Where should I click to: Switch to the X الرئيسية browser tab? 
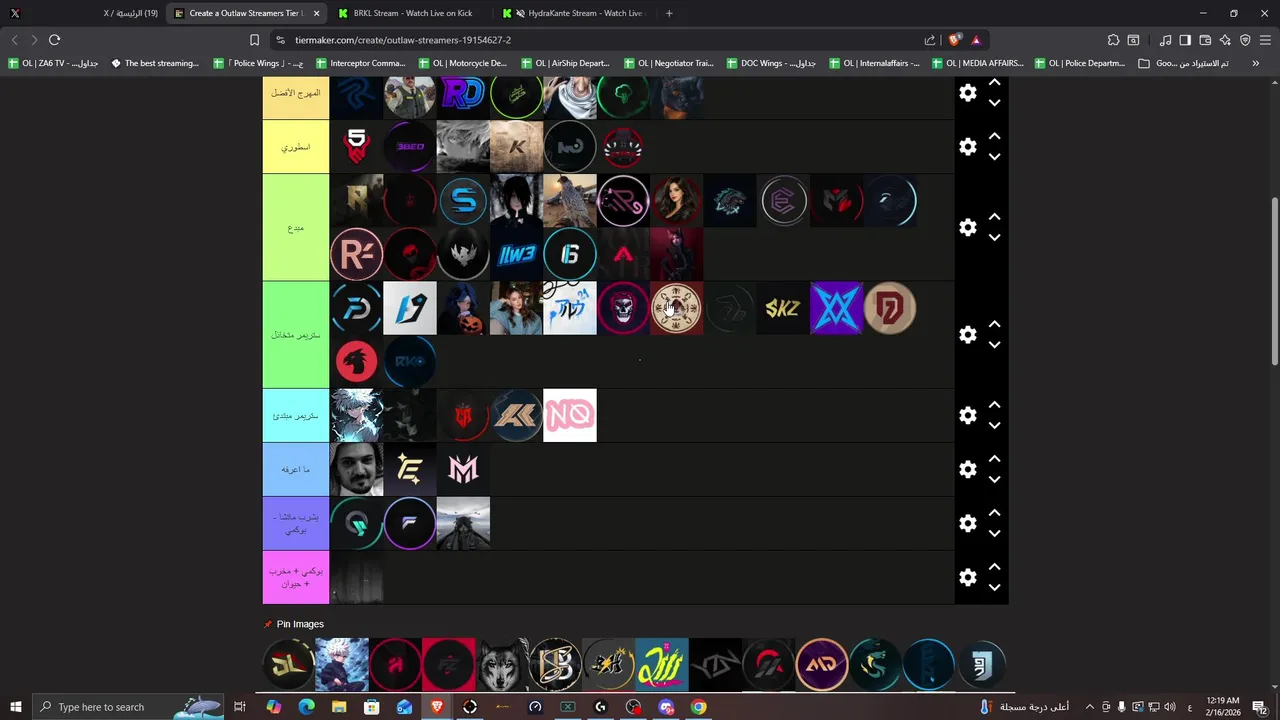point(82,13)
